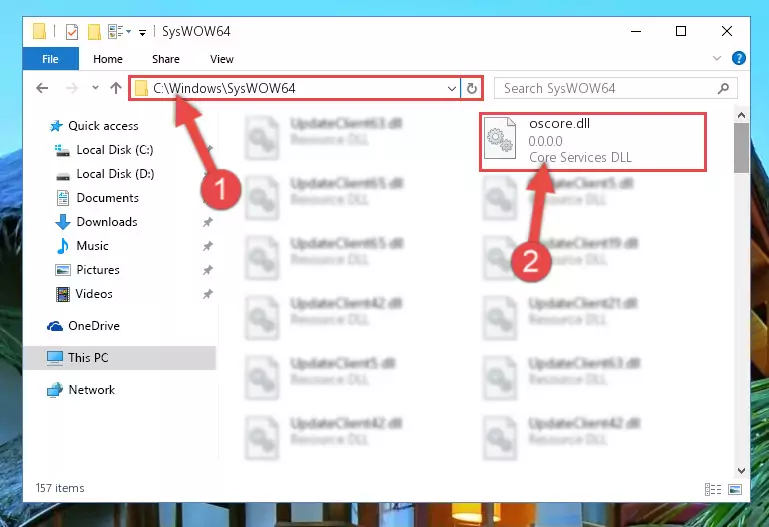Open Music folder in sidebar
The height and width of the screenshot is (527, 769).
click(x=92, y=246)
